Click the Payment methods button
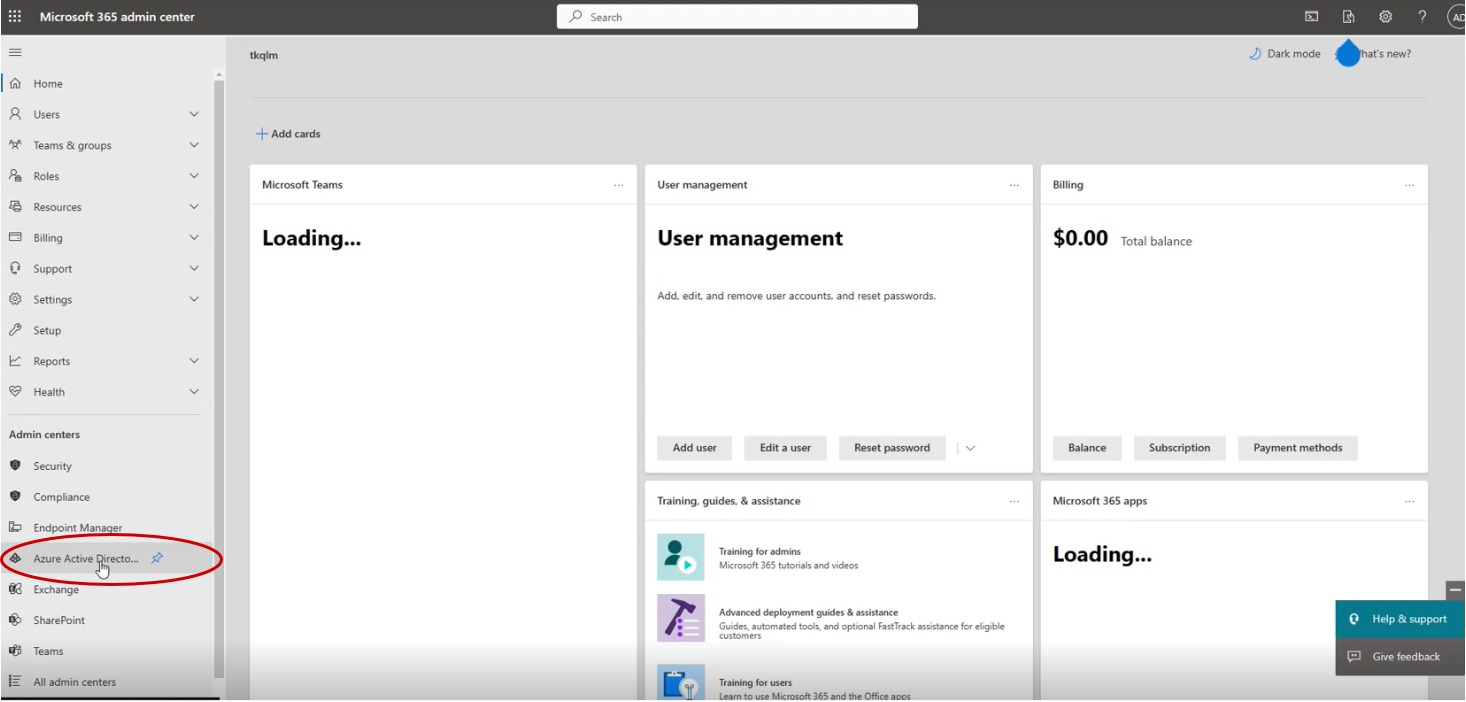Screen dimensions: 1466x702 1298,448
